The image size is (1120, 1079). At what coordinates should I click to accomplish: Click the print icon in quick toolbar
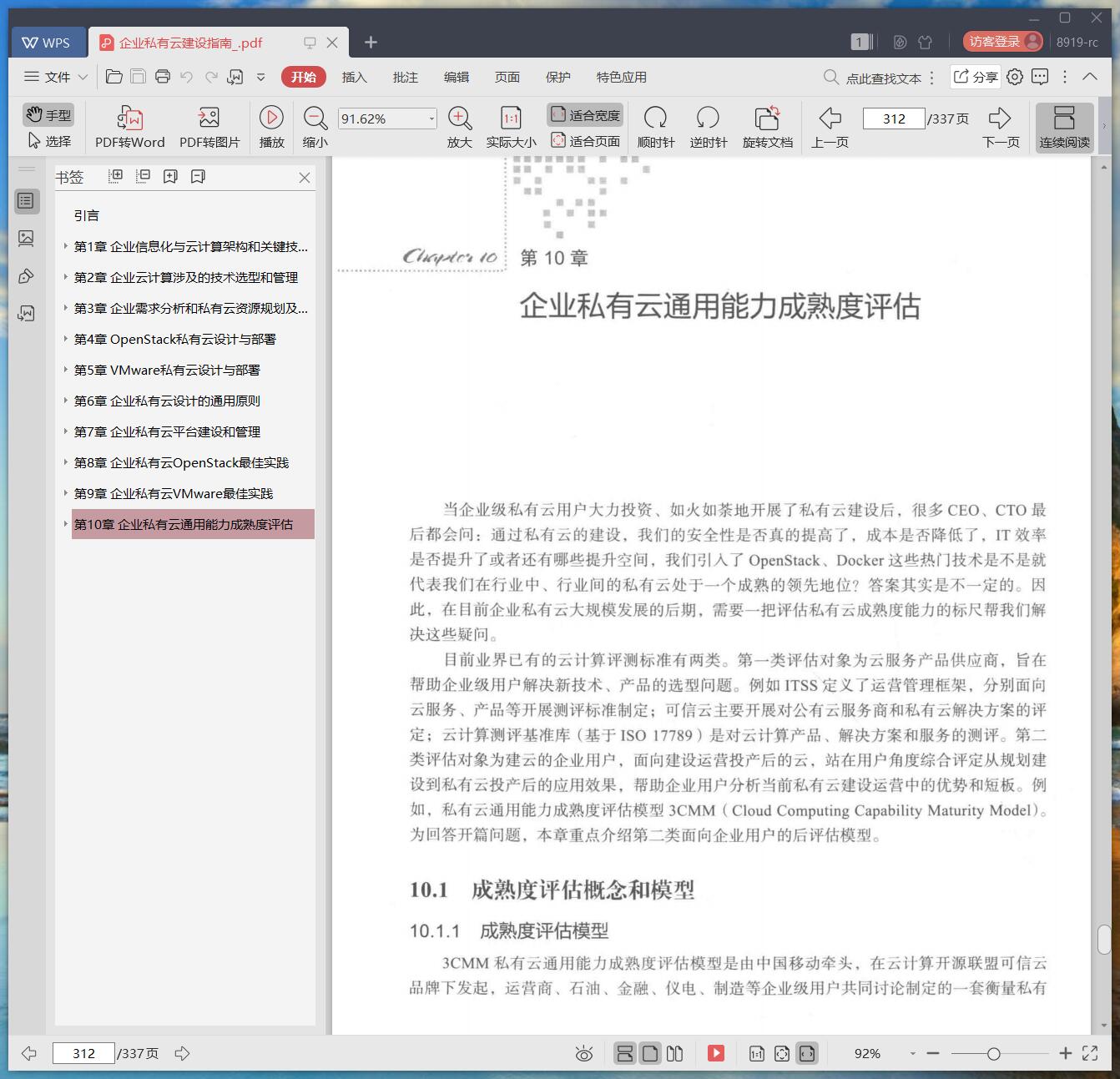163,77
